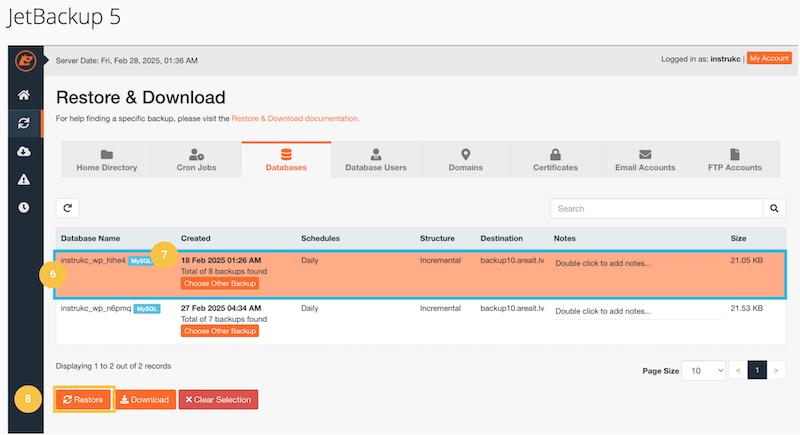The image size is (800, 435).
Task: Select the instrukc_wp_n6pmq database row
Action: tap(400, 320)
